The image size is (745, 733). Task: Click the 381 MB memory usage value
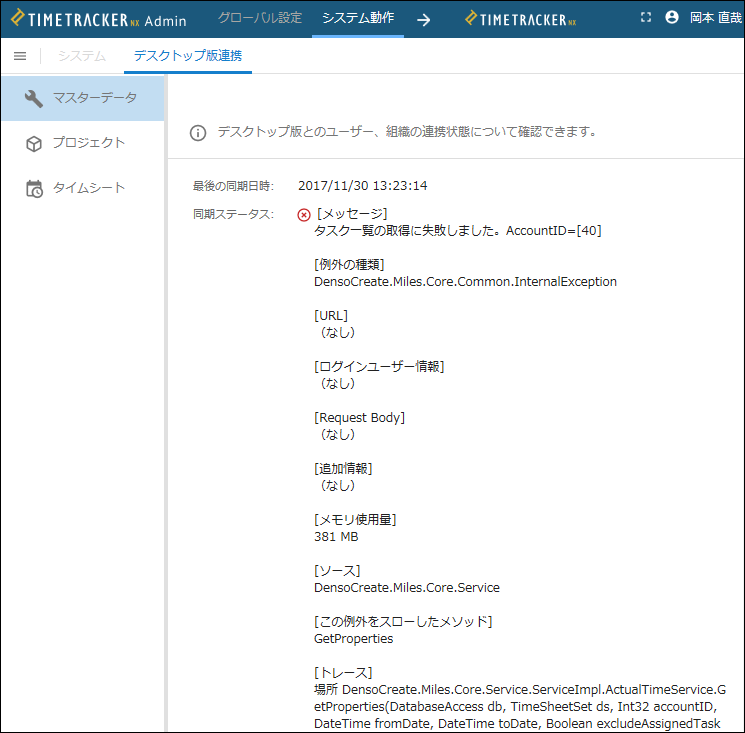[336, 537]
